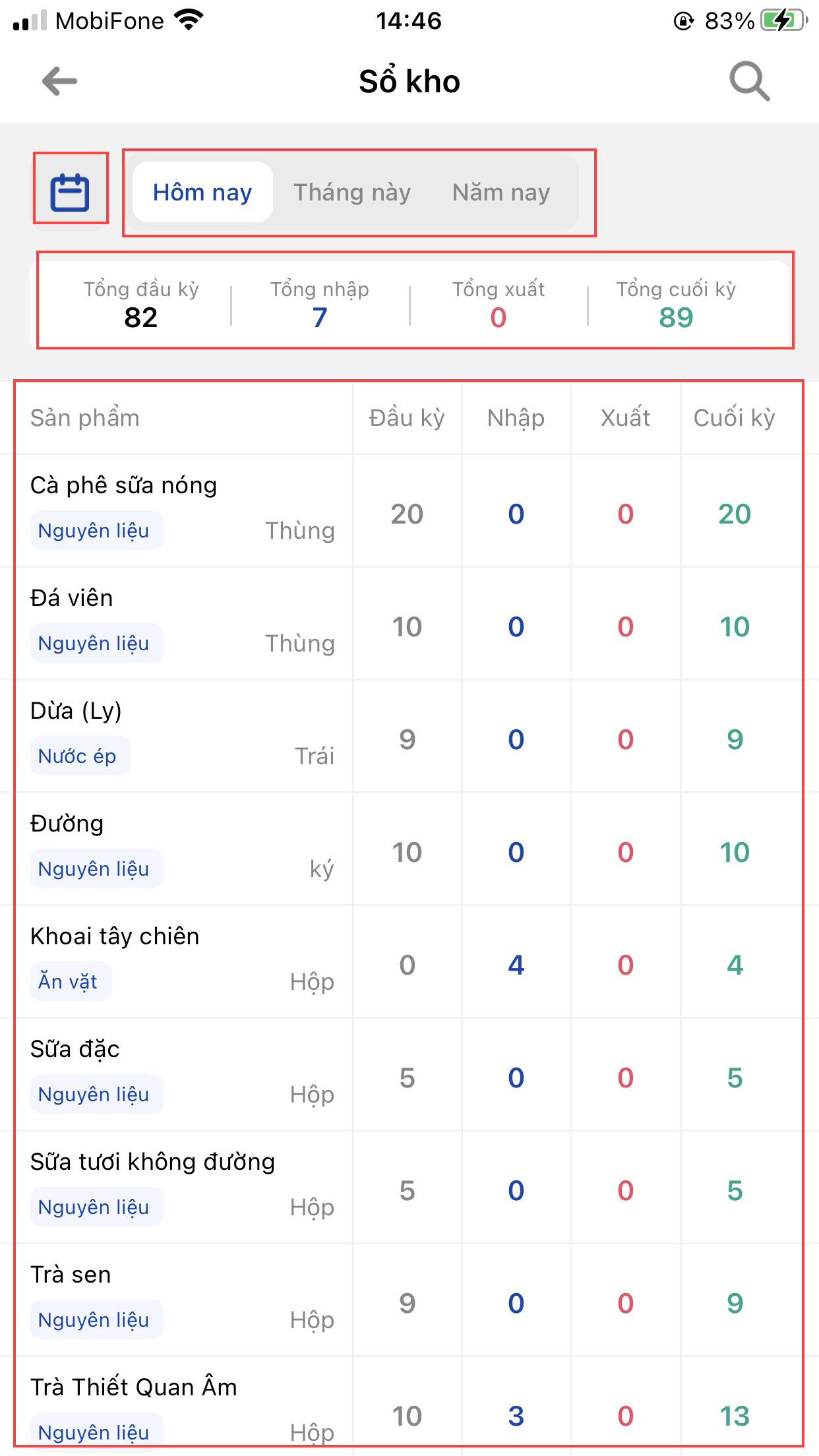
Task: Select the Hôm nay tab
Action: point(202,193)
